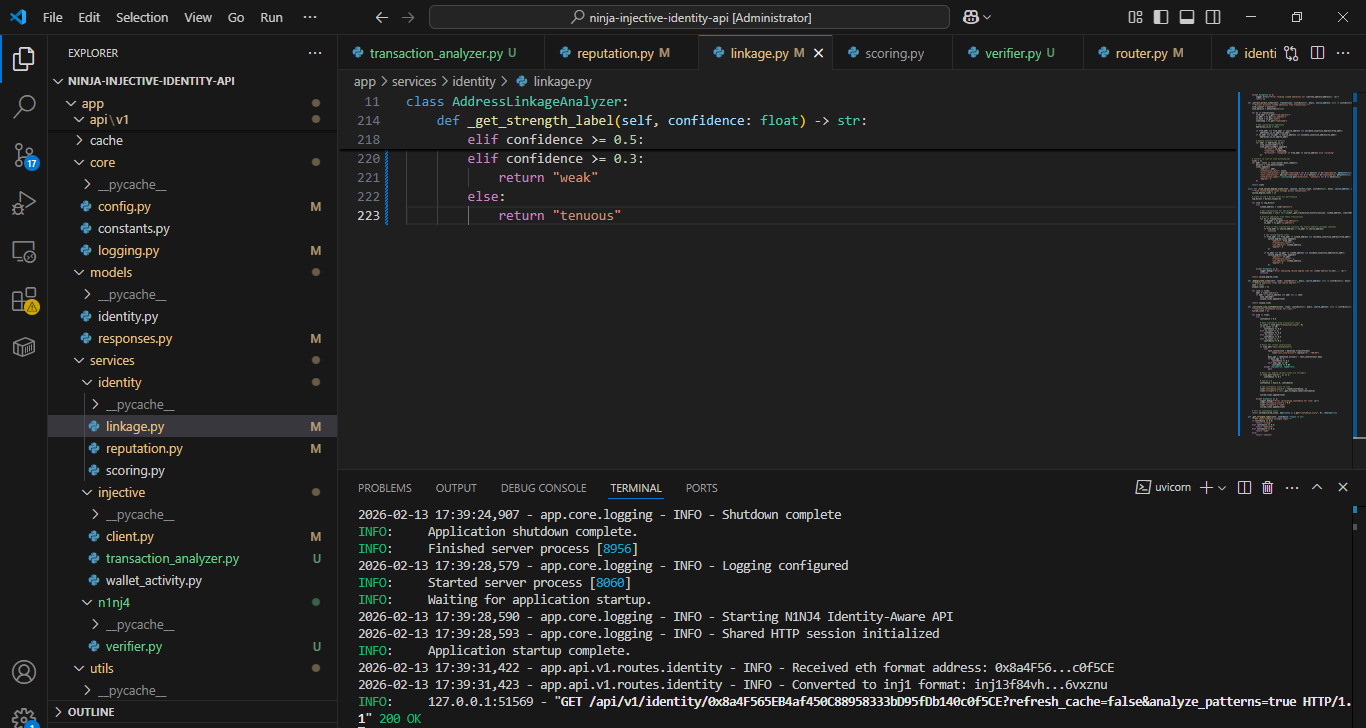Expand the OUTLINE section

(91, 712)
